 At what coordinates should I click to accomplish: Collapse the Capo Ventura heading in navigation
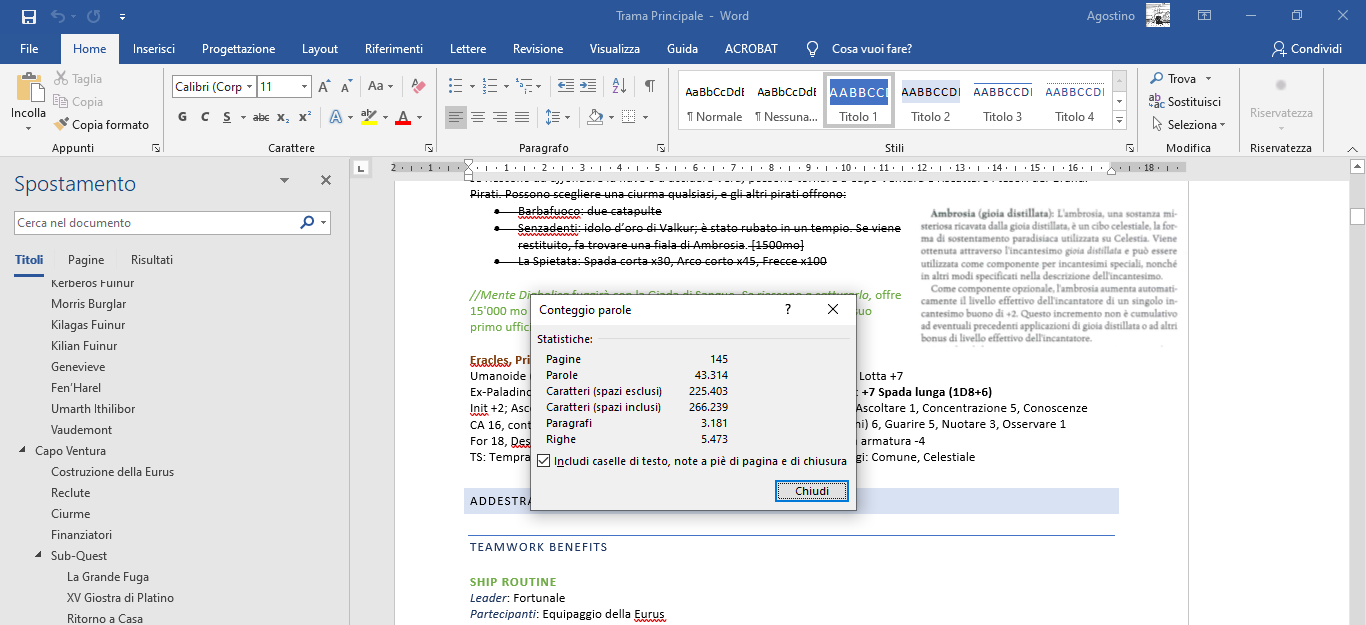pyautogui.click(x=23, y=451)
